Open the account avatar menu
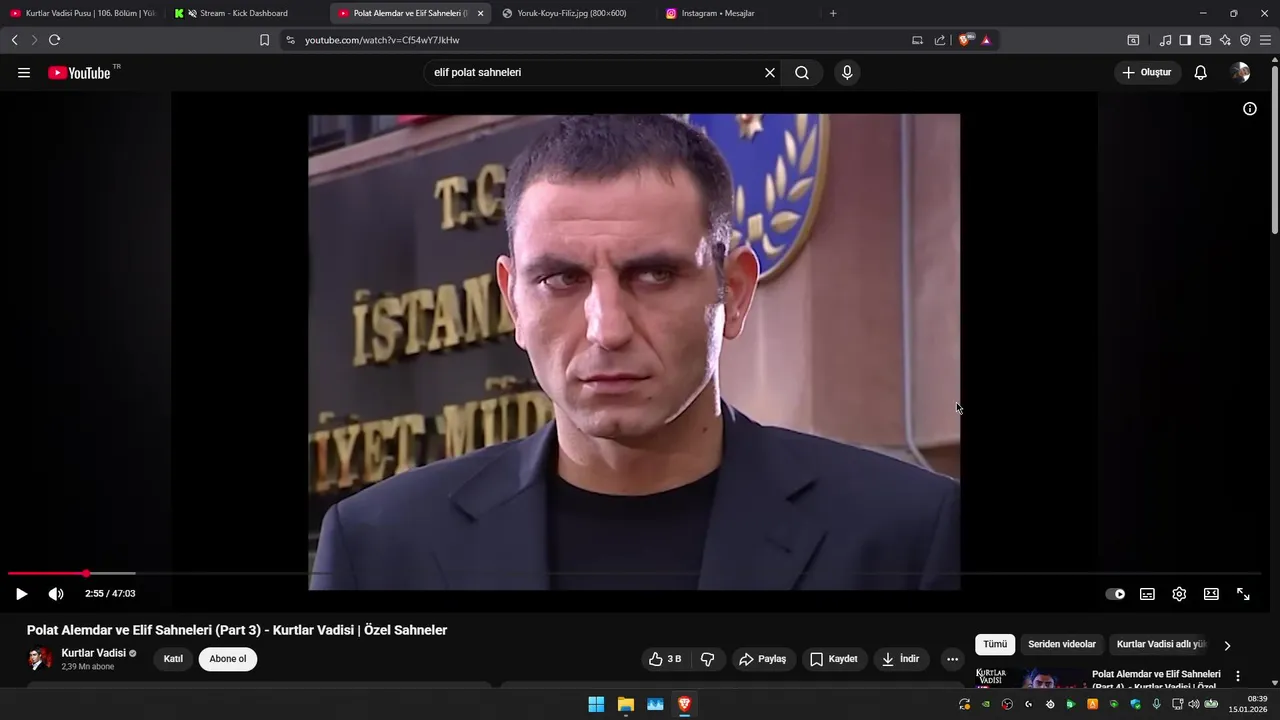 [x=1241, y=73]
